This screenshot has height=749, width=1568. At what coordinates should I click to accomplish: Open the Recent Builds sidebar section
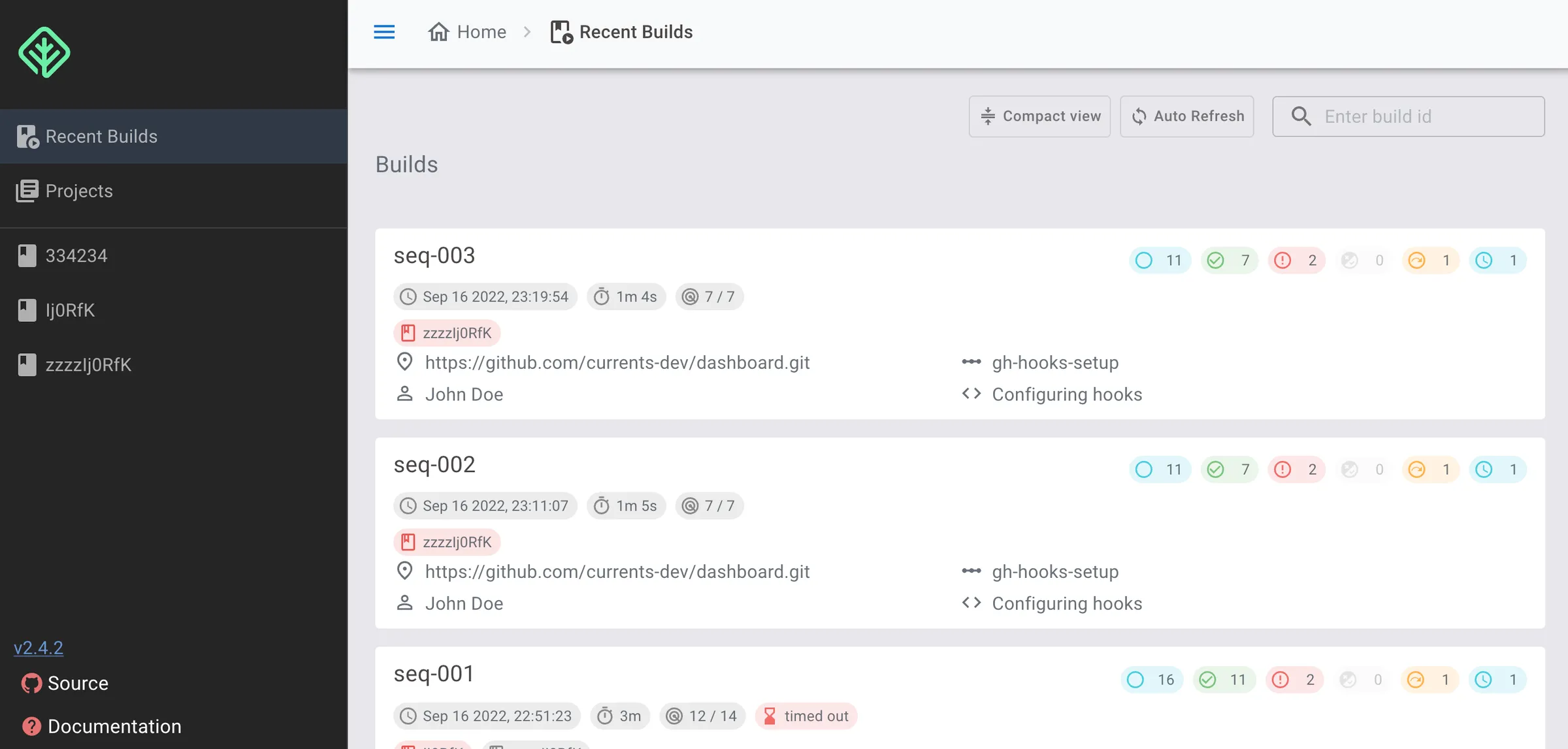point(101,136)
